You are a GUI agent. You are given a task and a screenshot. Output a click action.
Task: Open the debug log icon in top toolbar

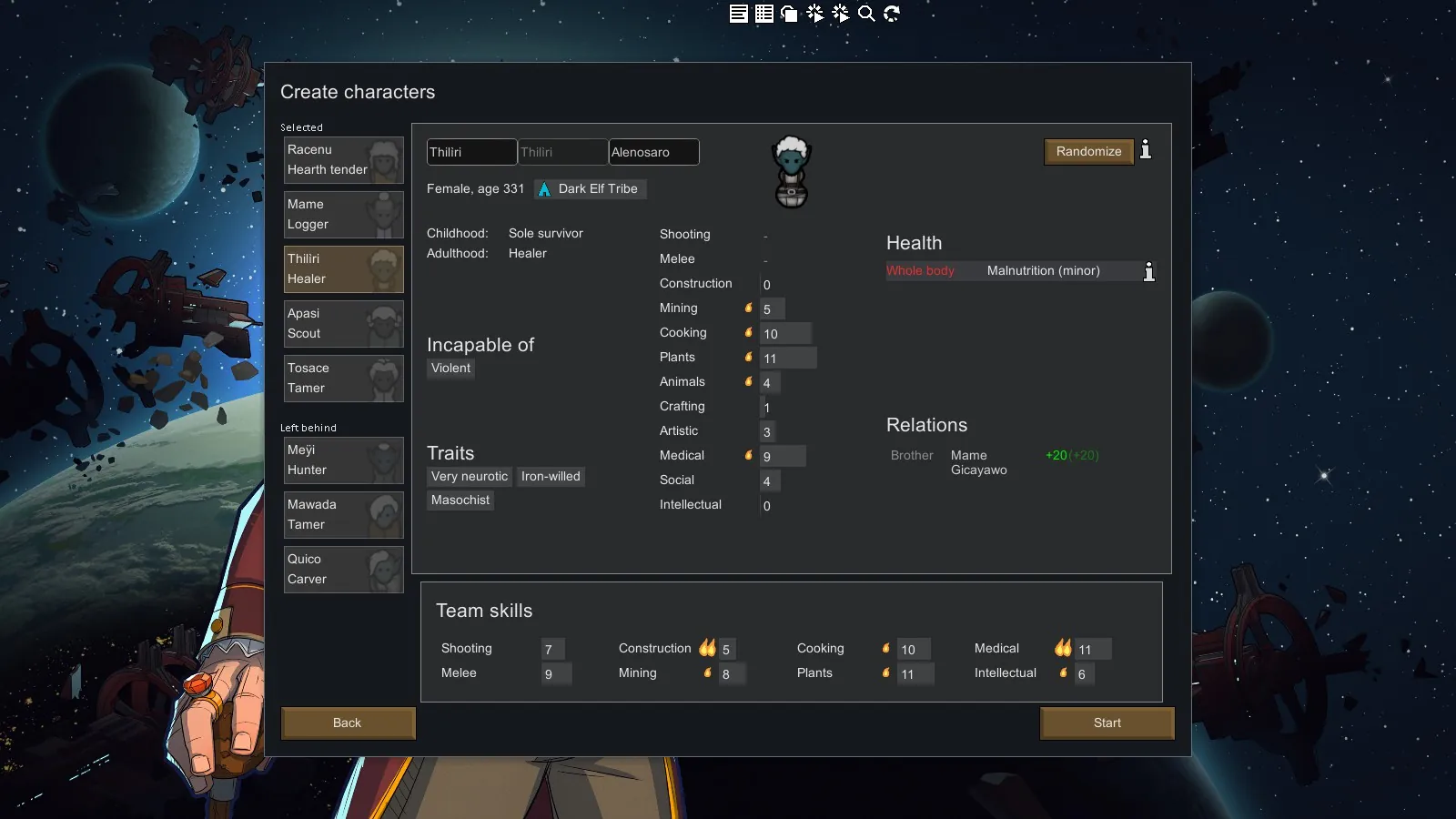[x=739, y=14]
